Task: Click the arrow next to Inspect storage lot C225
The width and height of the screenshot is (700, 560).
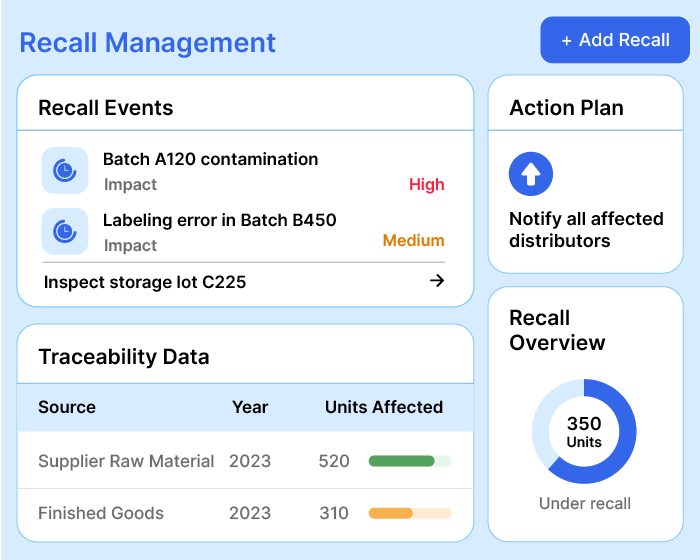Action: (436, 281)
